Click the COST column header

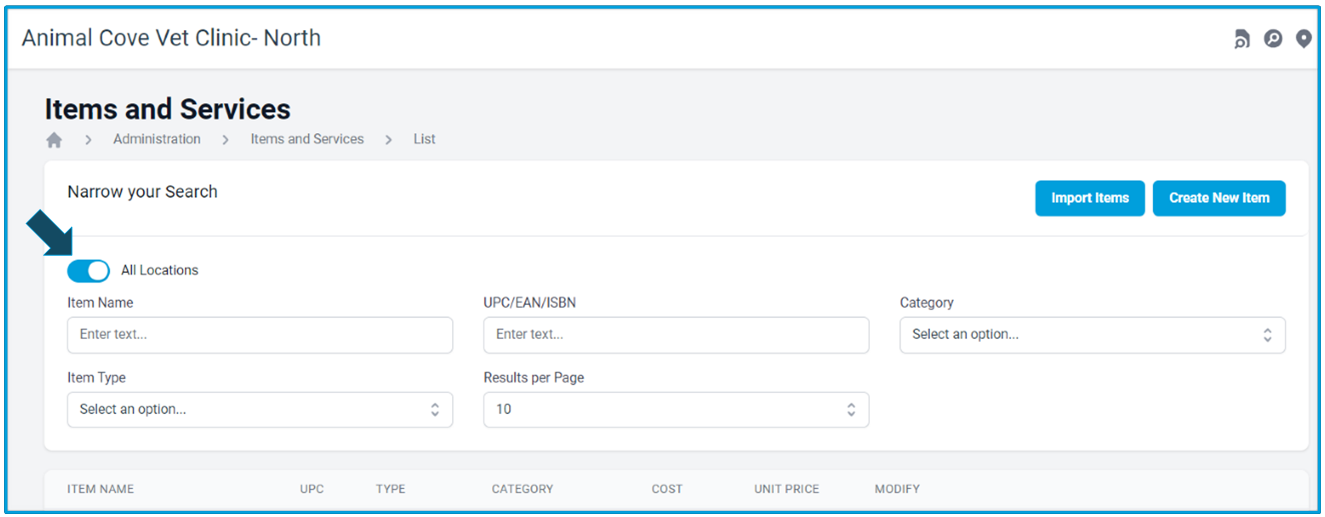pyautogui.click(x=667, y=489)
